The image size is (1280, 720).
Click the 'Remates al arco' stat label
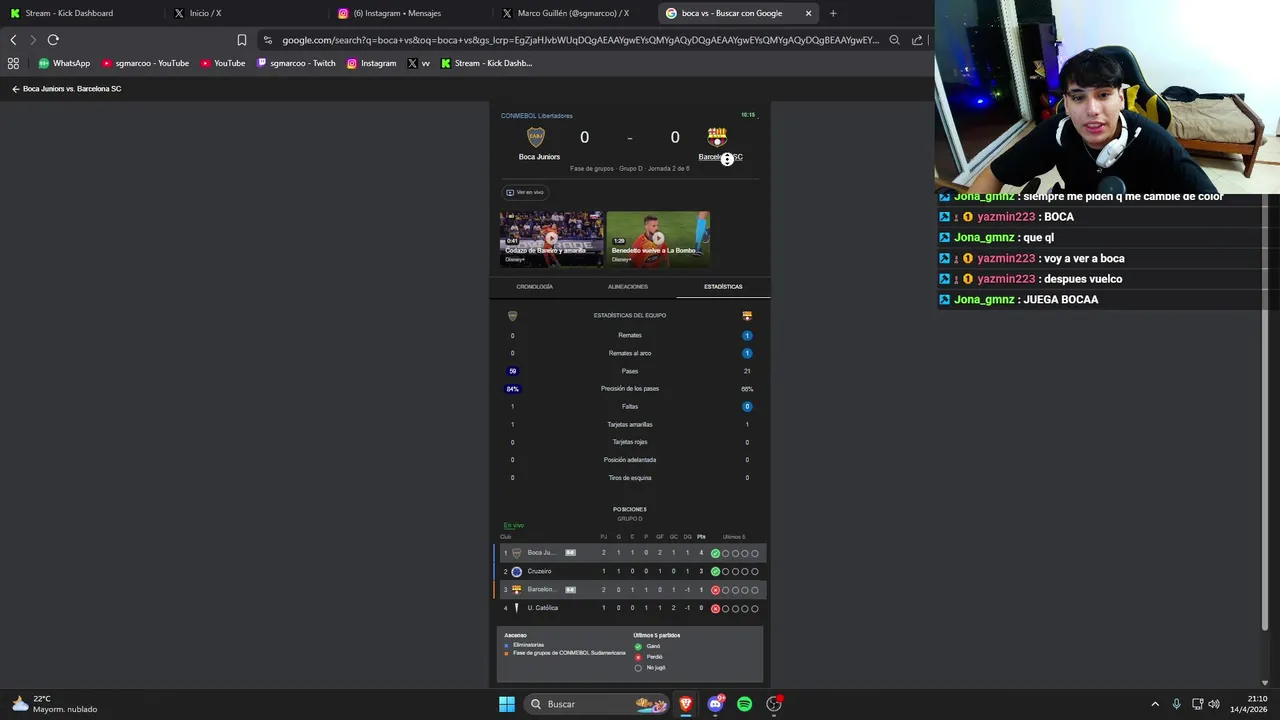(630, 353)
